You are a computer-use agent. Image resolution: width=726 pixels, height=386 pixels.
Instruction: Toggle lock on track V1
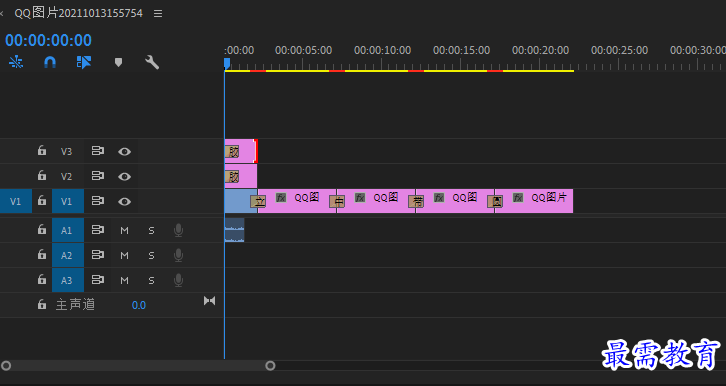[42, 200]
